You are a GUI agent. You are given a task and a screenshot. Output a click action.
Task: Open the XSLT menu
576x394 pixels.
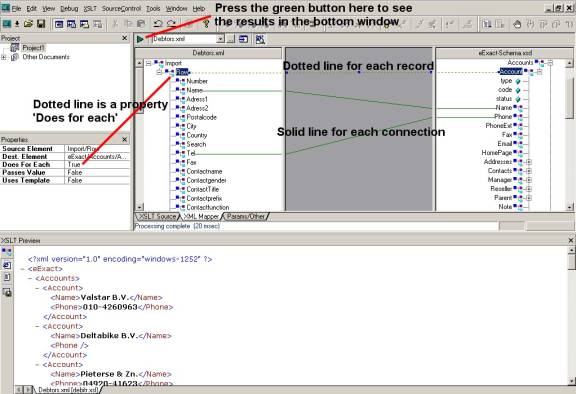pos(90,8)
